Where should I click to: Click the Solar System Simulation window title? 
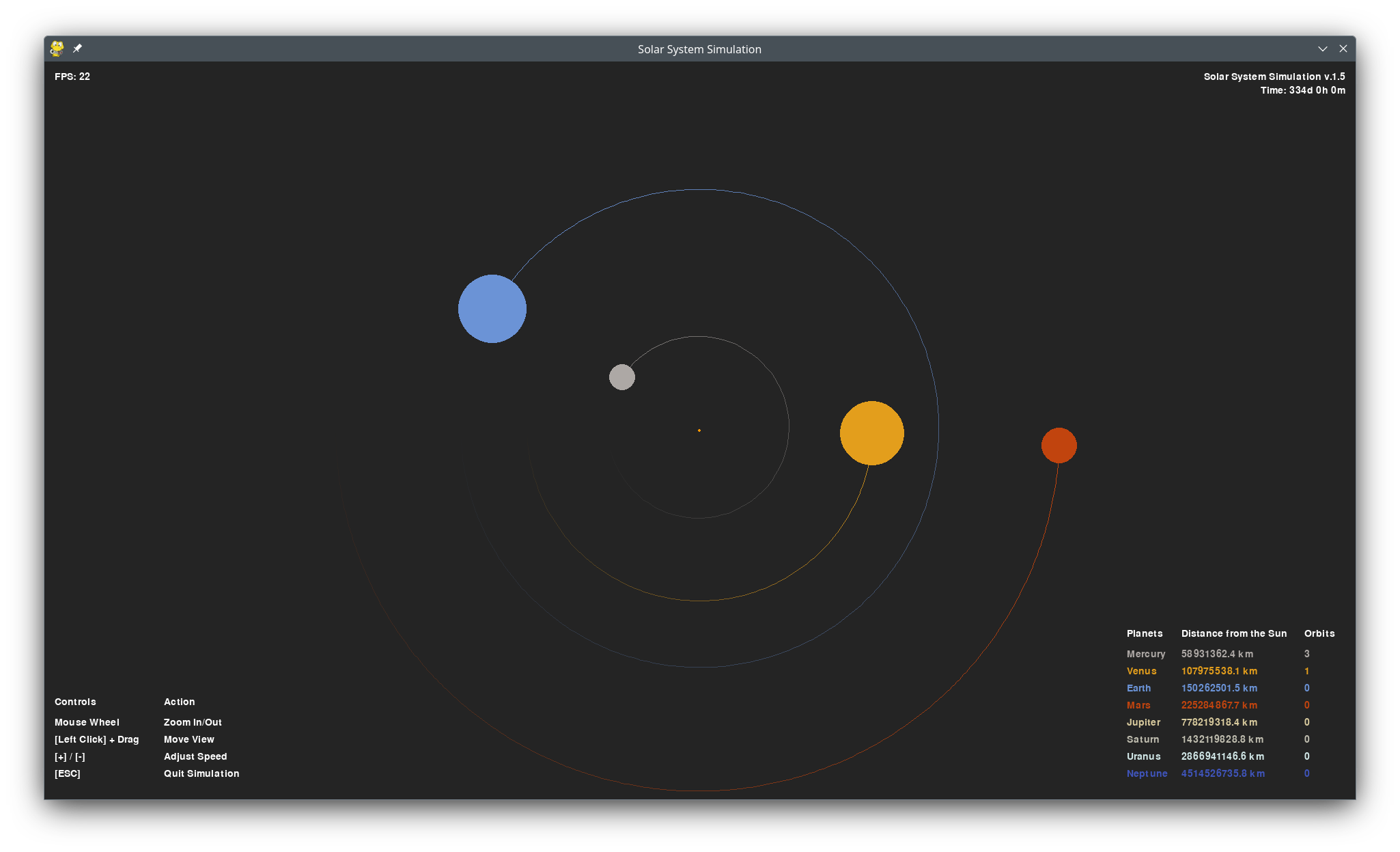point(699,49)
